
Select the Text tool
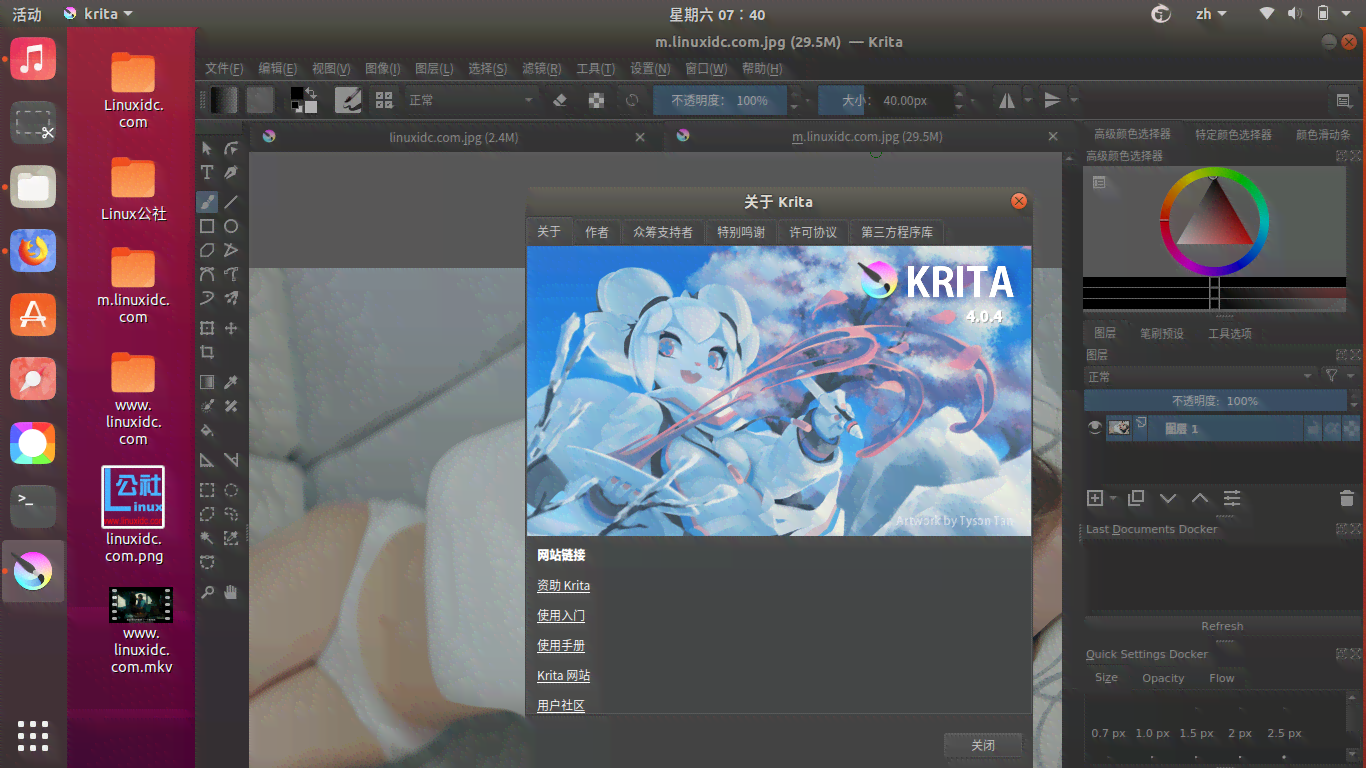[207, 173]
